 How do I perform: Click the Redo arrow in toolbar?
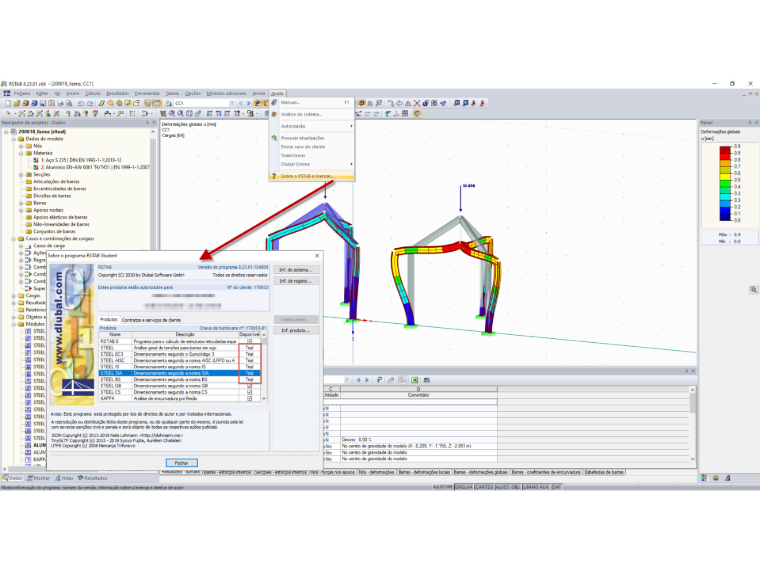point(89,103)
